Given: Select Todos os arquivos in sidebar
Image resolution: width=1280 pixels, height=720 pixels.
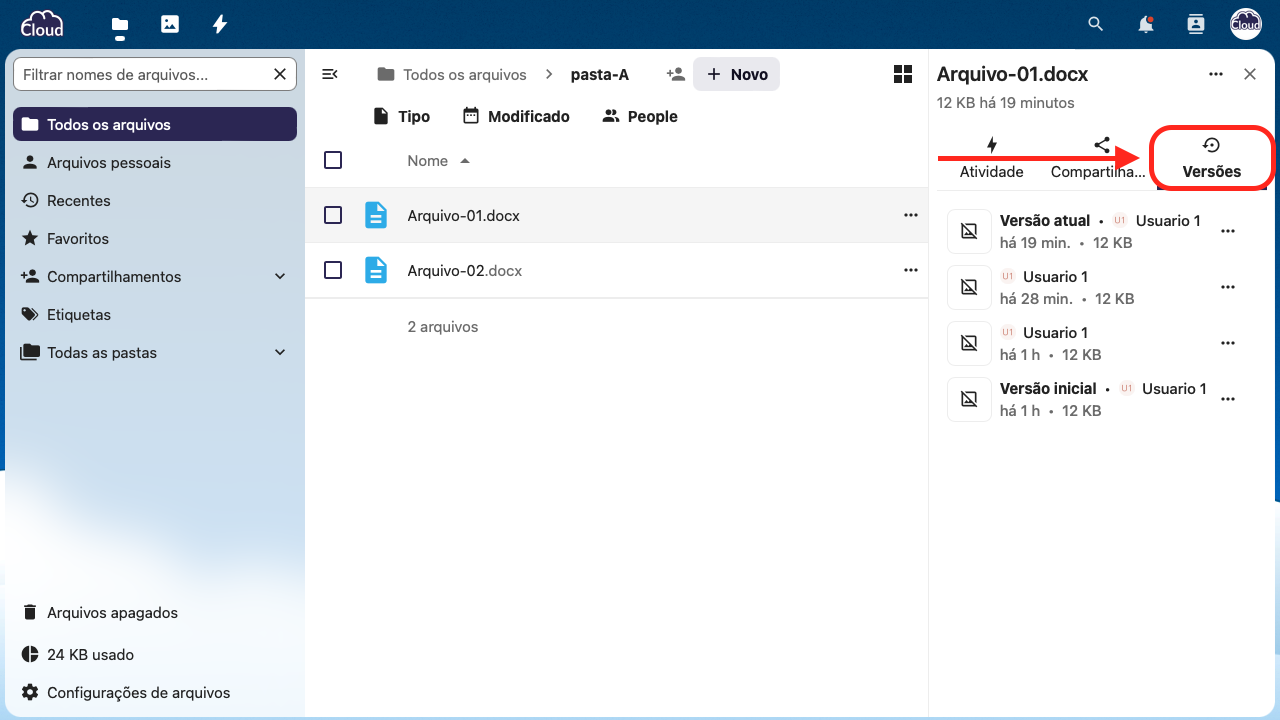Looking at the screenshot, I should 155,124.
